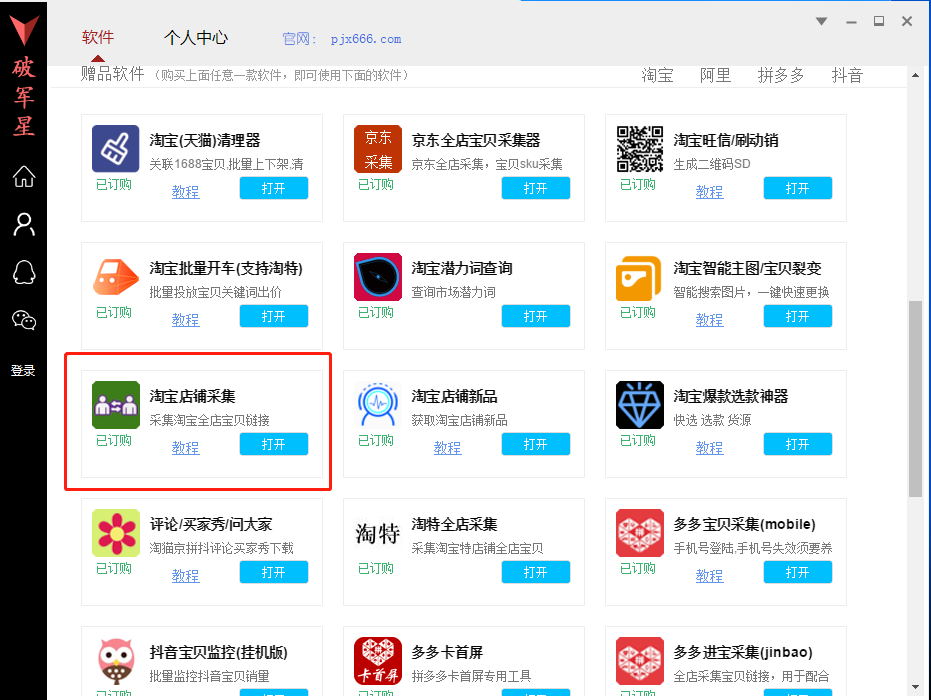Click the 多多卡首屏 icon

[378, 660]
